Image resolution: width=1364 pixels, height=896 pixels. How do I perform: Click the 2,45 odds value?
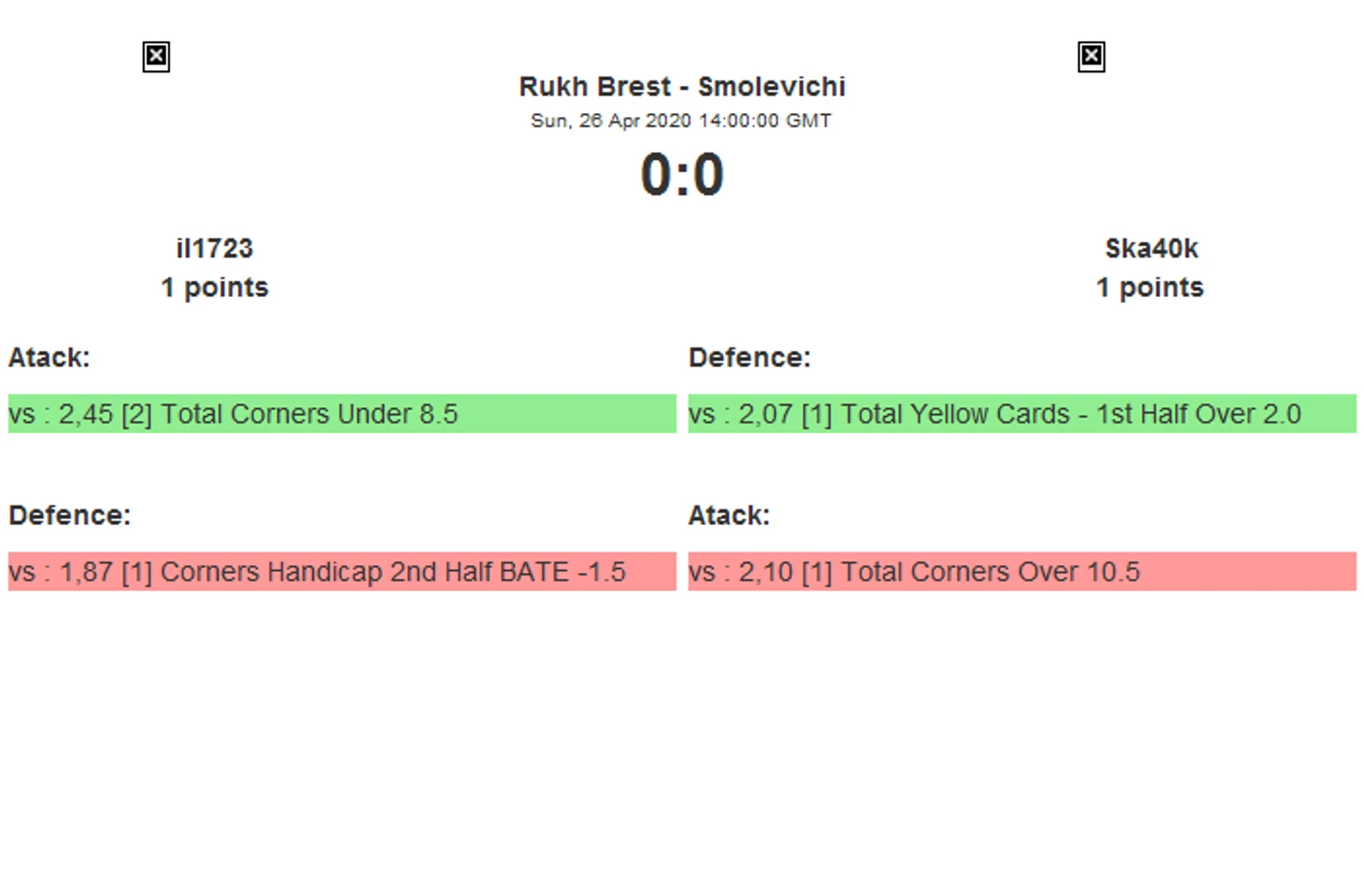click(x=86, y=414)
